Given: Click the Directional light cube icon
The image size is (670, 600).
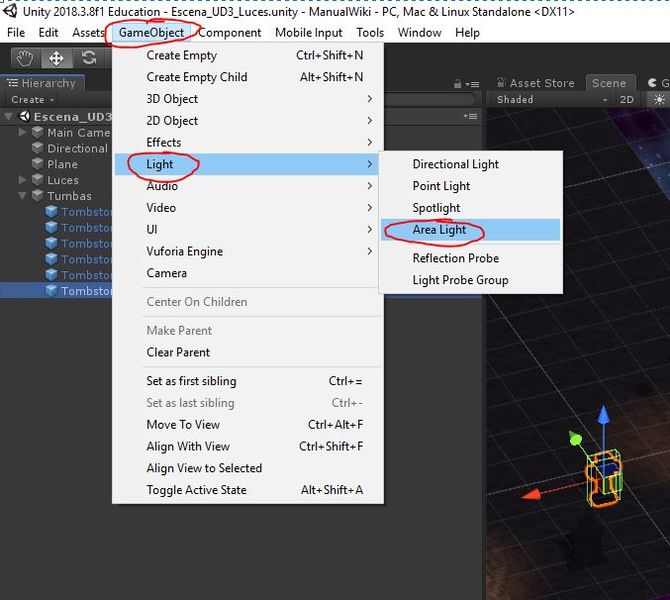Looking at the screenshot, I should pyautogui.click(x=38, y=148).
